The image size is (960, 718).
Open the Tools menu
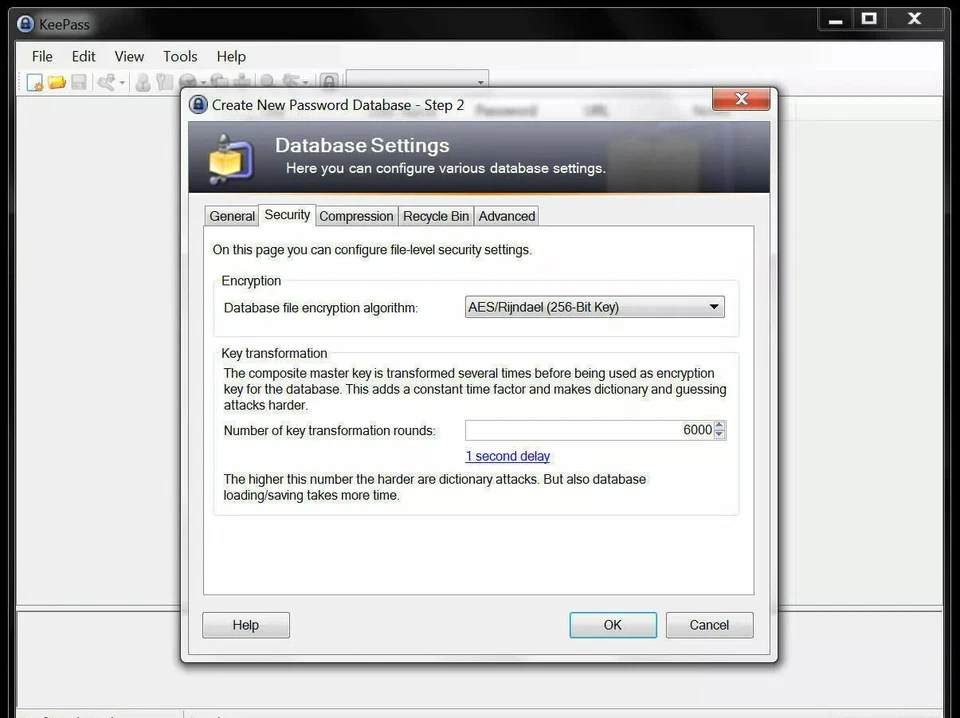179,56
